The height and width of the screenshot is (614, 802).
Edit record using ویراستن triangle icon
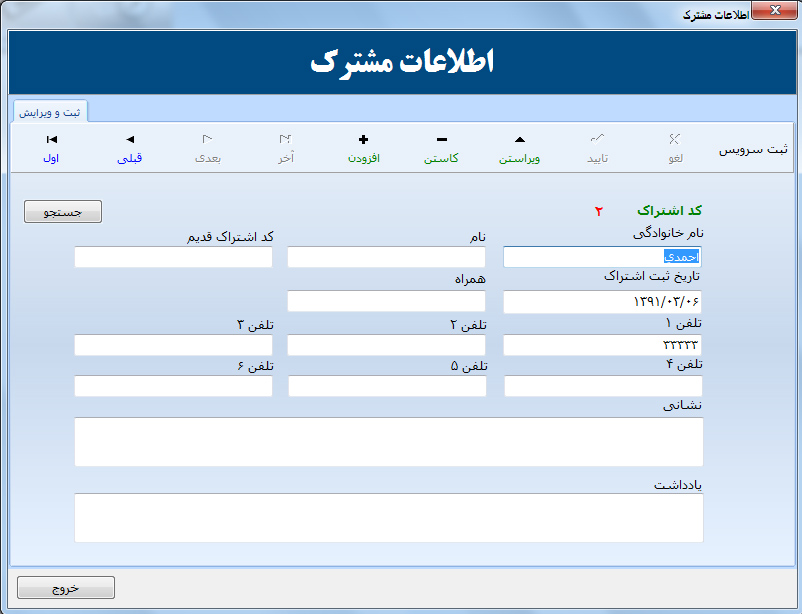[520, 139]
